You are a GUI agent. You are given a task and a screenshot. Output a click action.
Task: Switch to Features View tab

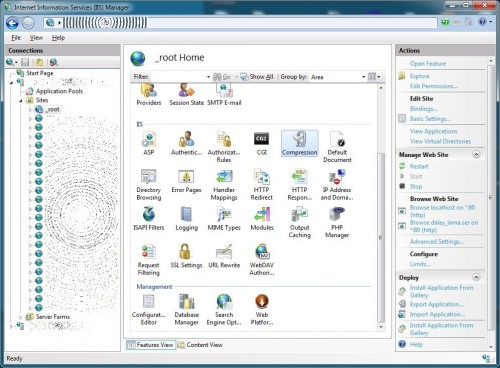click(x=151, y=345)
